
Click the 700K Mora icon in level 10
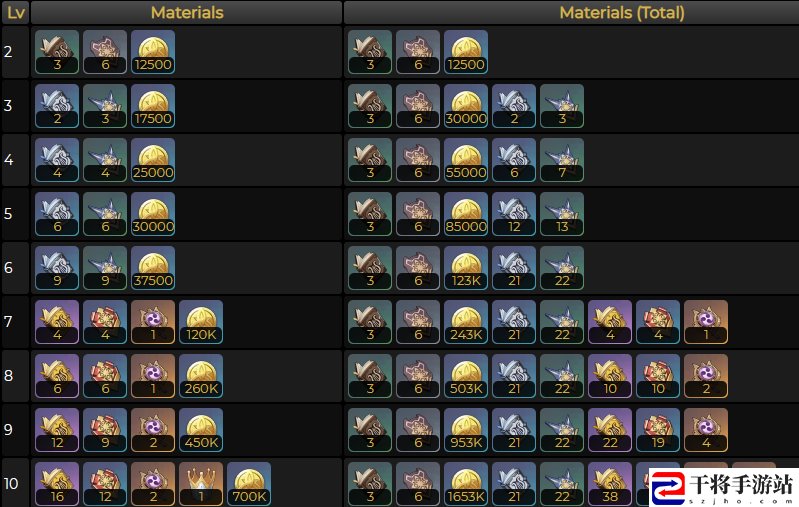tap(249, 484)
